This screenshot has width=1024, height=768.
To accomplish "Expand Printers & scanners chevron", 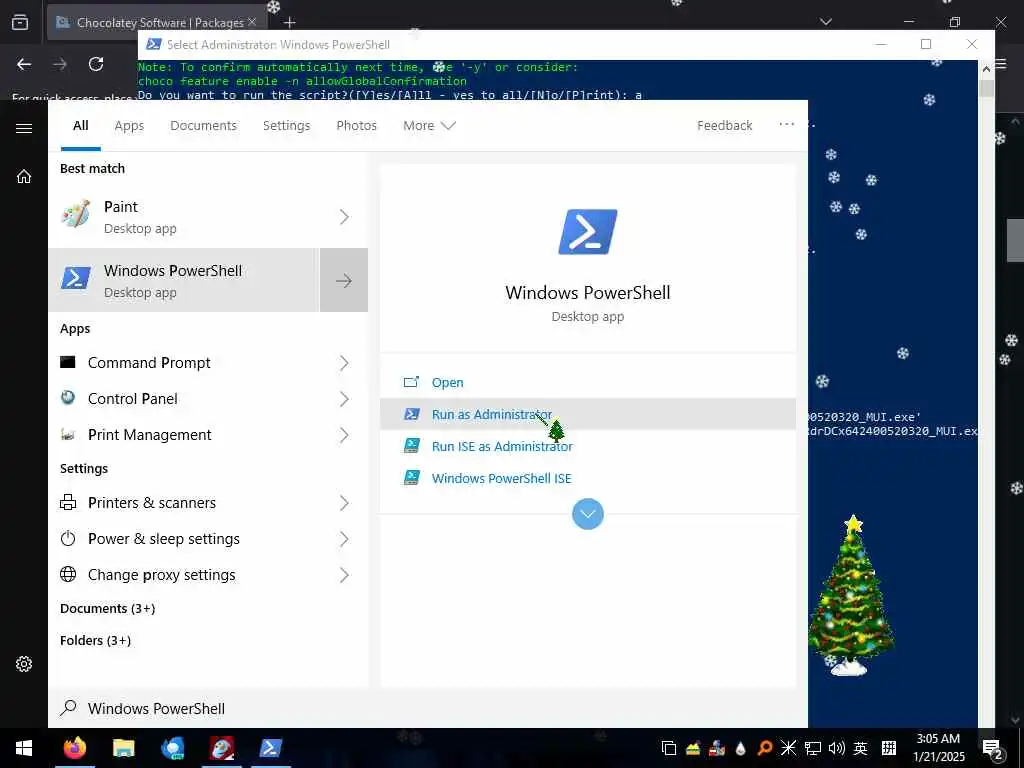I will pos(344,502).
